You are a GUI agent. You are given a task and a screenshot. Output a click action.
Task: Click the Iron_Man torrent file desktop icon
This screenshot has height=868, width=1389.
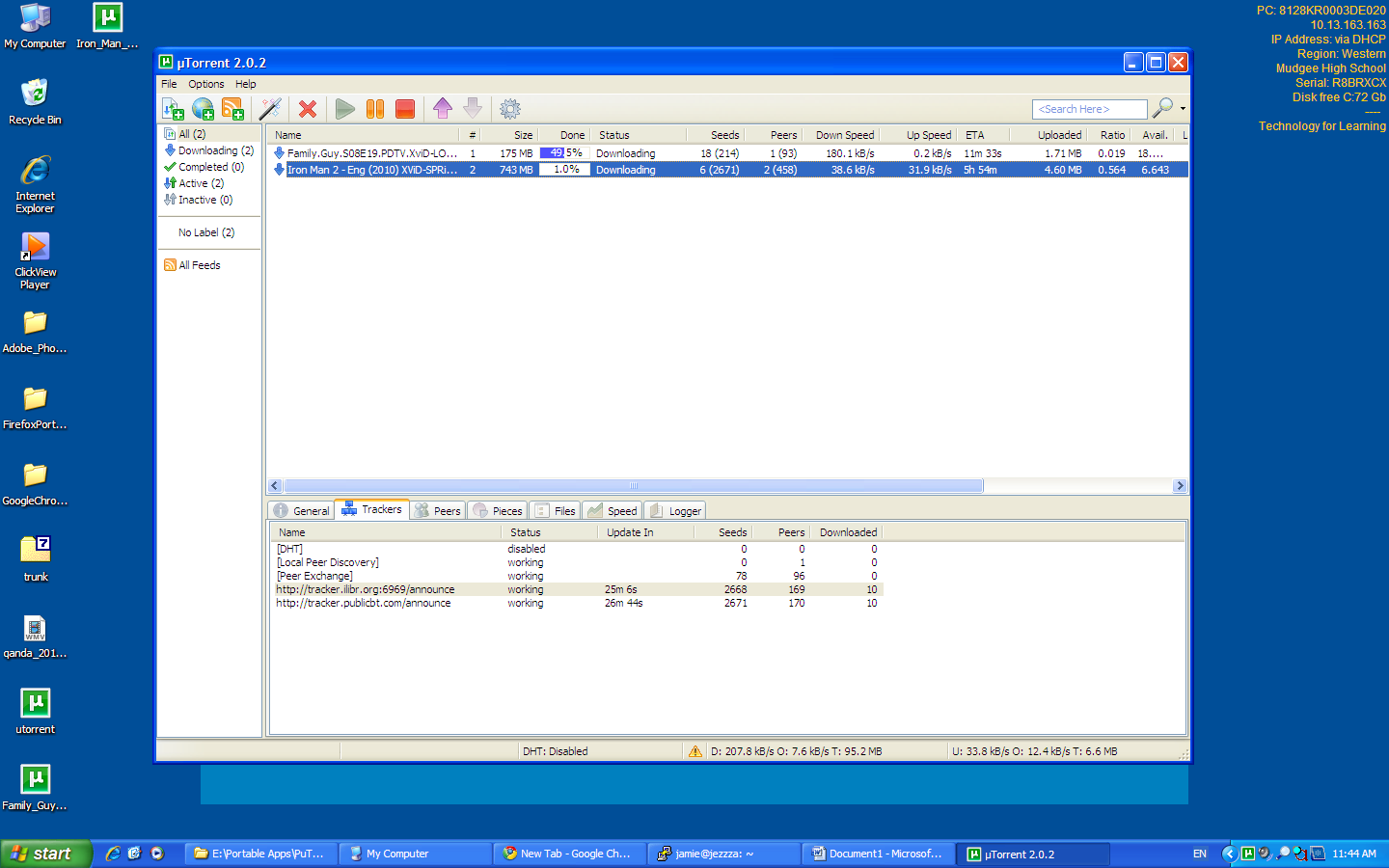107,26
